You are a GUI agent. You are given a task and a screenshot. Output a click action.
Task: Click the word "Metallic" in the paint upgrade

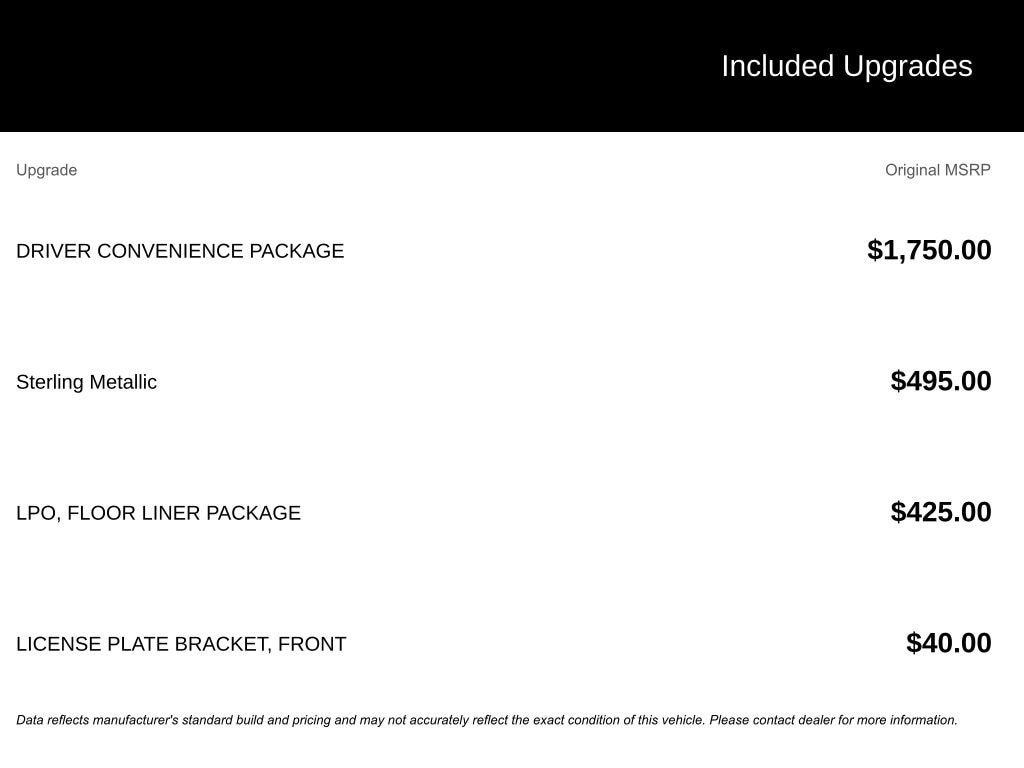pyautogui.click(x=123, y=382)
